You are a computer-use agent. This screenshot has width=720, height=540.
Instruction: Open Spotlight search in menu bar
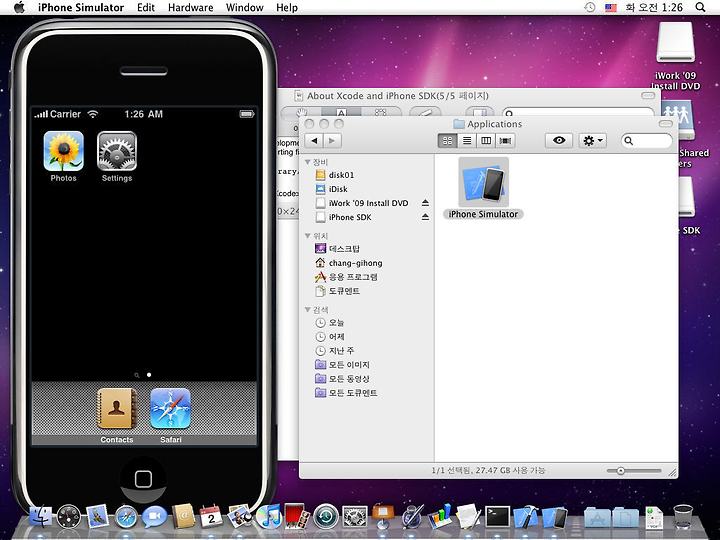point(700,7)
